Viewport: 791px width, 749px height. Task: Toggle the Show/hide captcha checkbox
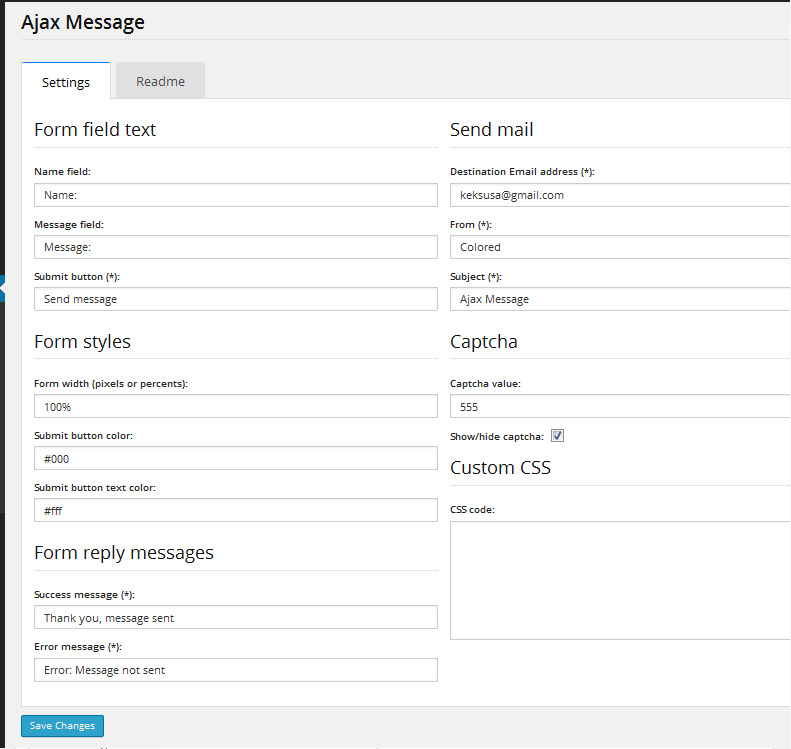558,436
